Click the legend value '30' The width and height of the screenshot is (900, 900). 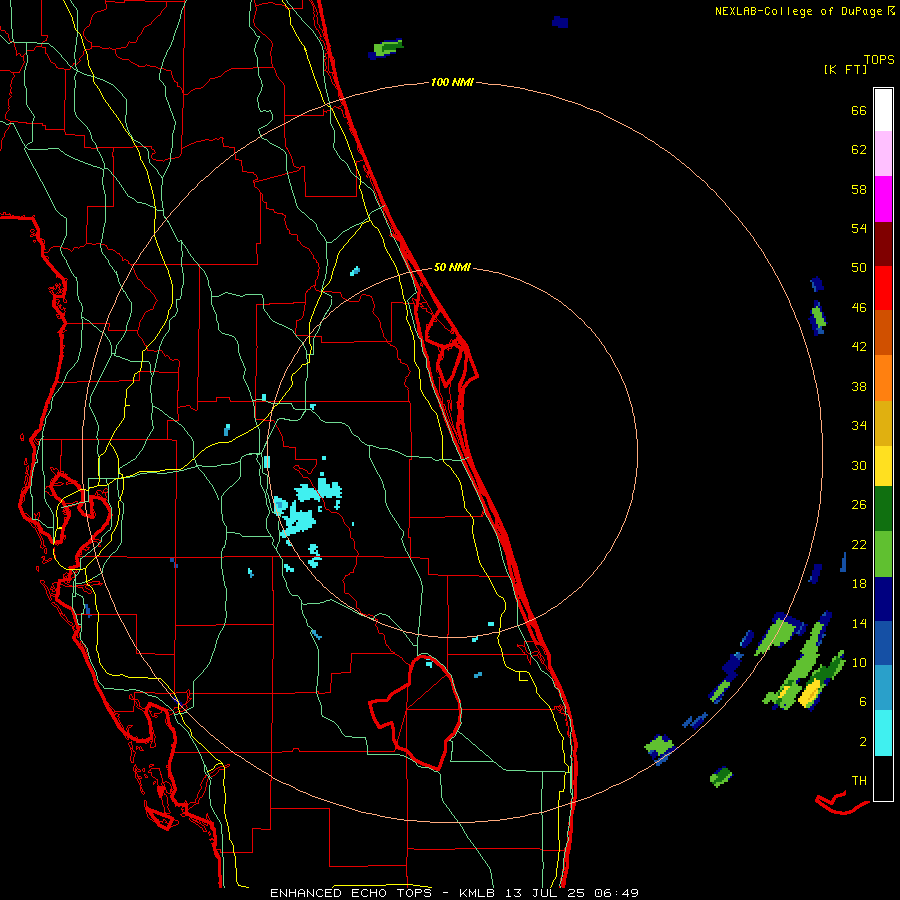tap(859, 465)
